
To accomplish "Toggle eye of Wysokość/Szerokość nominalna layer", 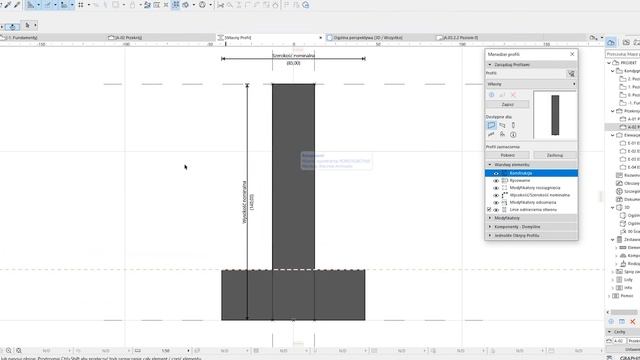I will tap(496, 196).
